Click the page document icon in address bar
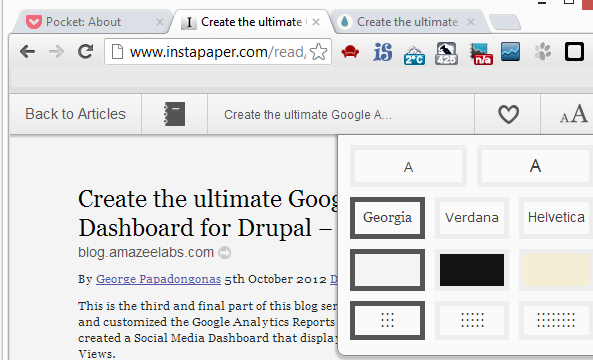Viewport: 593px width, 360px height. (117, 52)
